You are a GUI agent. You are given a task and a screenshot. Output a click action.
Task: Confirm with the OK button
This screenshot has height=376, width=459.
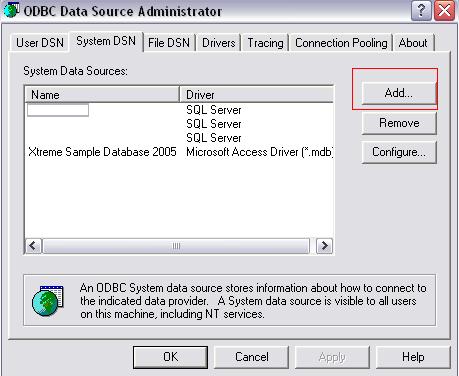pos(170,357)
